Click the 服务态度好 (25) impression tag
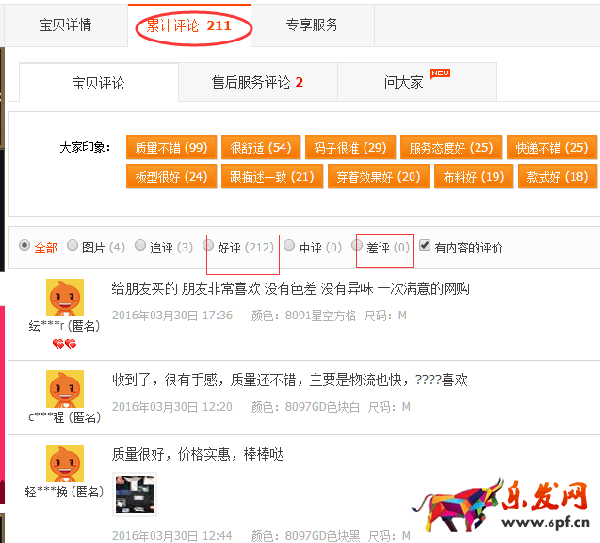This screenshot has height=543, width=600. tap(450, 148)
